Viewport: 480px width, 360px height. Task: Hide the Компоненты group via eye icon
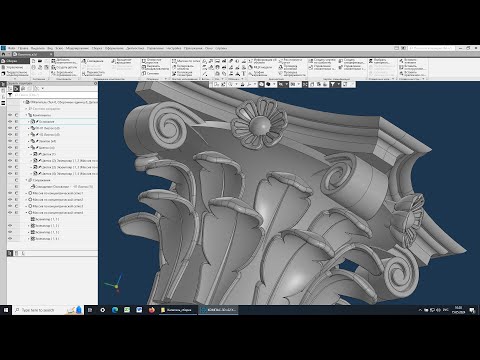(x=10, y=115)
